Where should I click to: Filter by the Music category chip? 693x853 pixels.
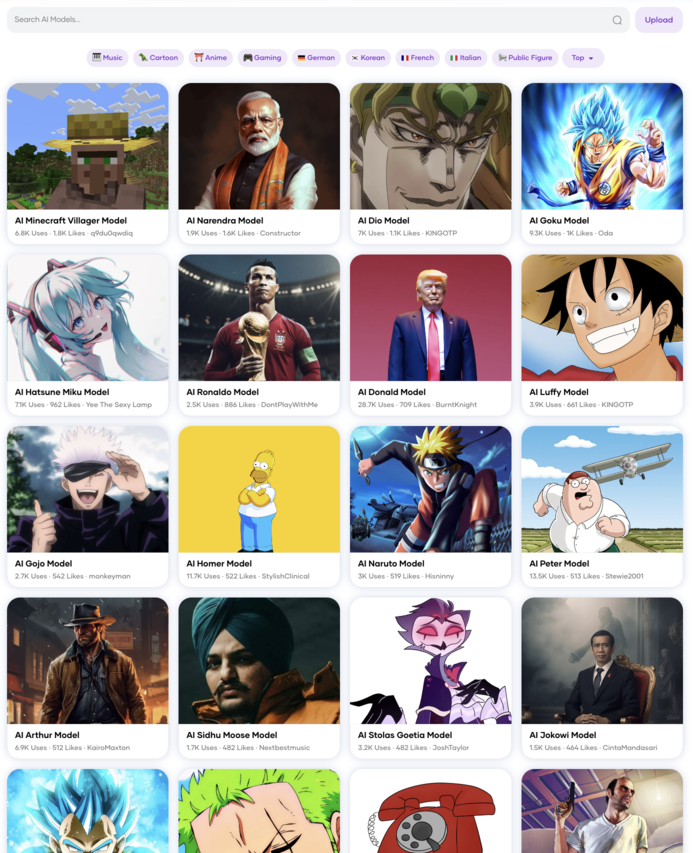pyautogui.click(x=107, y=58)
